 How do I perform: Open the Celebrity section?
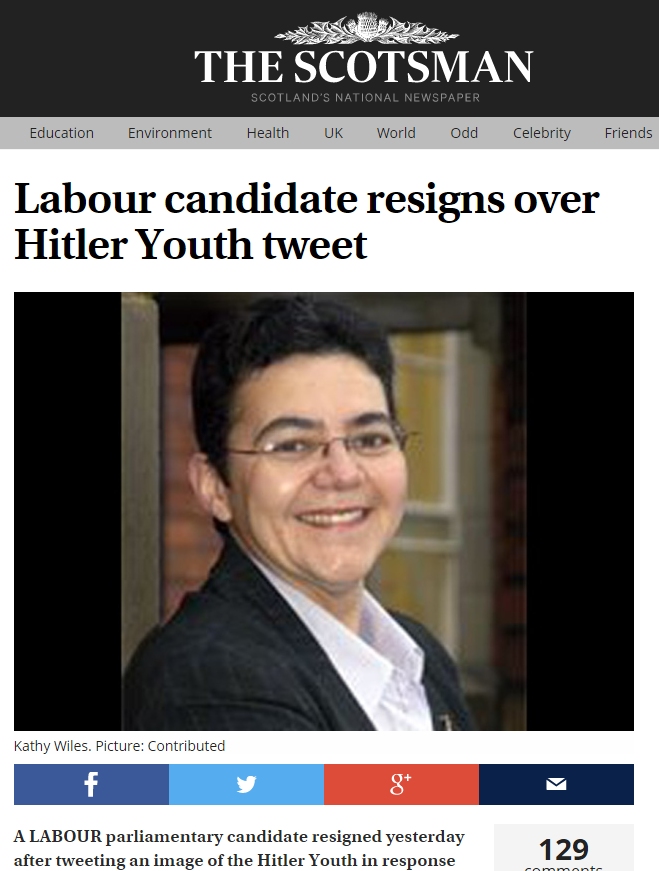click(x=542, y=133)
